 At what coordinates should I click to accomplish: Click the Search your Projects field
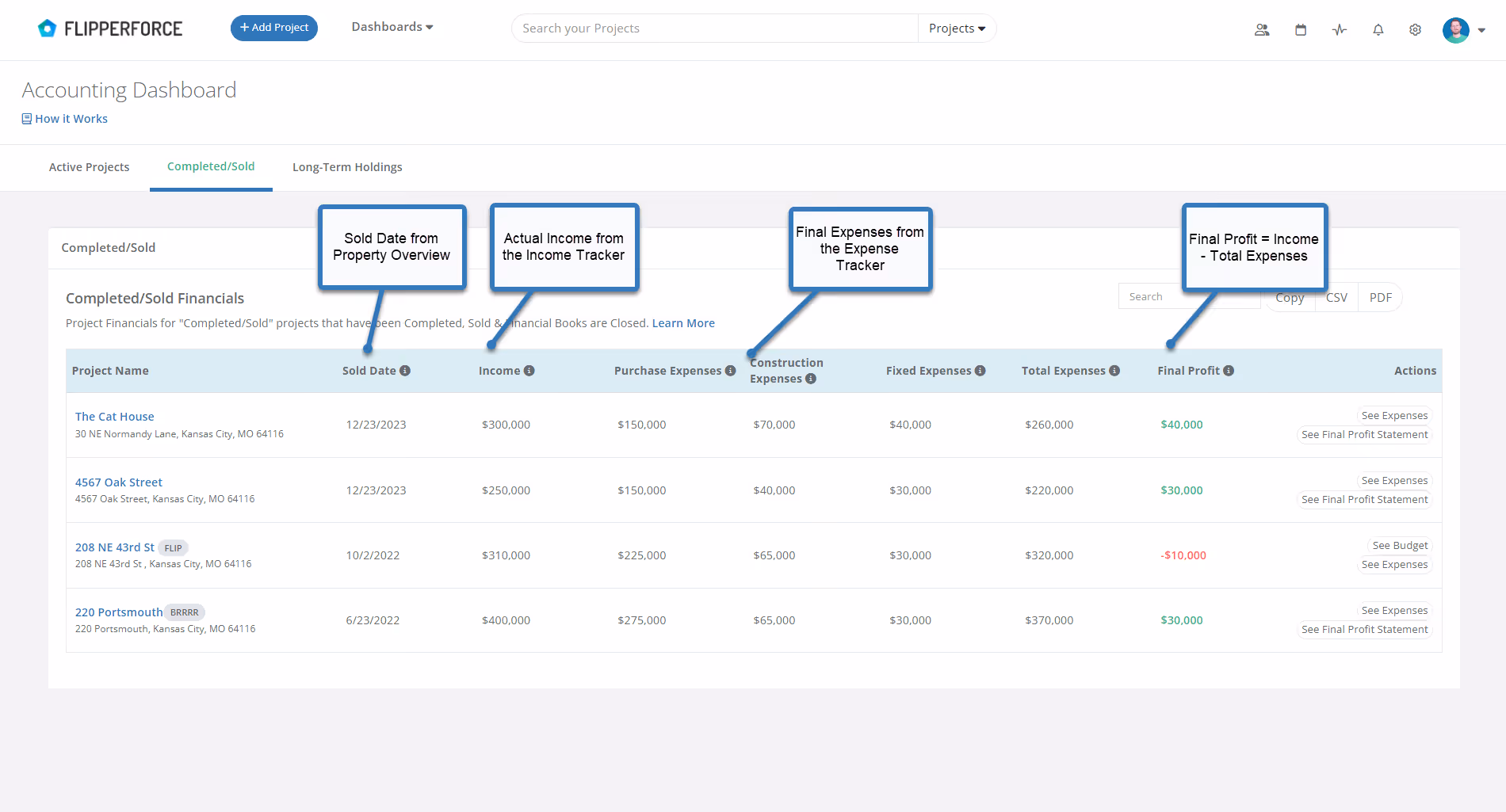[x=715, y=29]
